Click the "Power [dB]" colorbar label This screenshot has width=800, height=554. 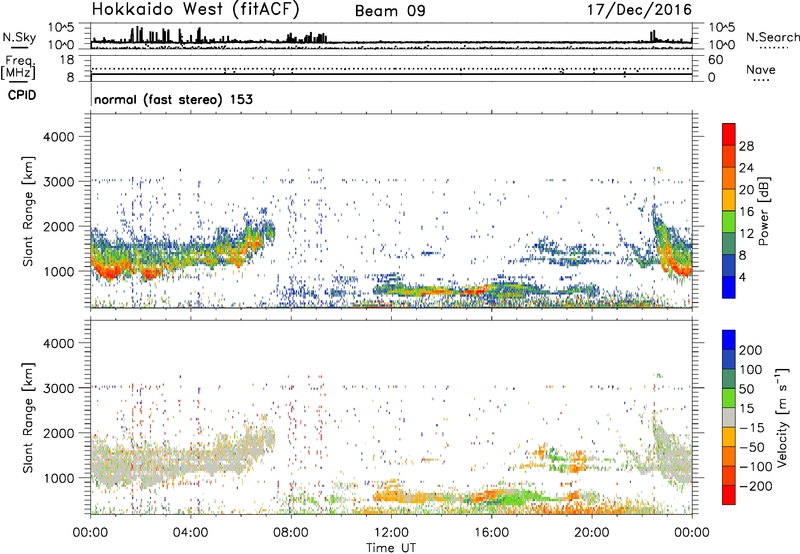763,211
